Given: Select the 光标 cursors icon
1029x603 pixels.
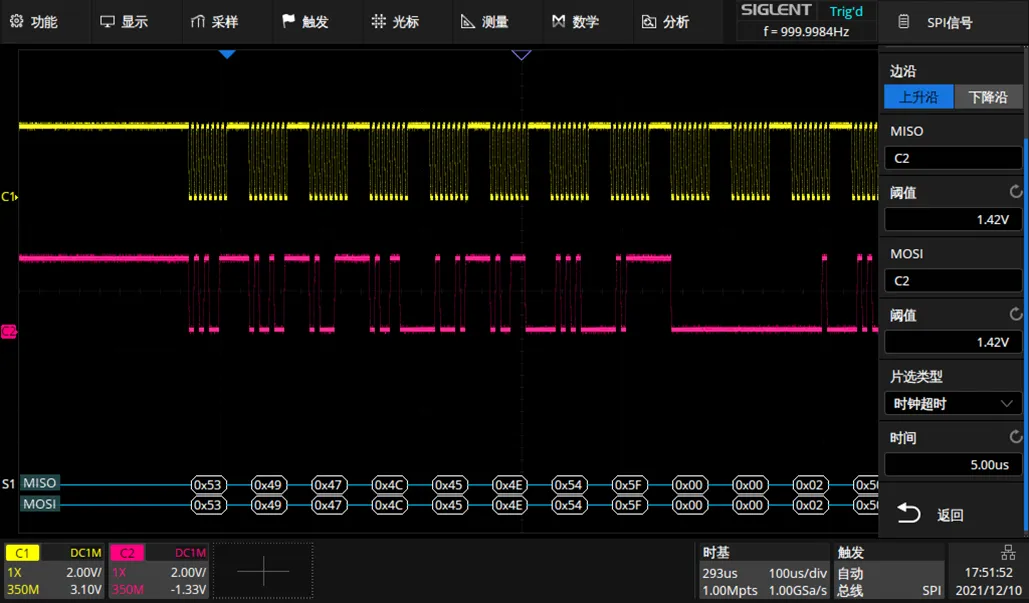Looking at the screenshot, I should click(x=378, y=22).
